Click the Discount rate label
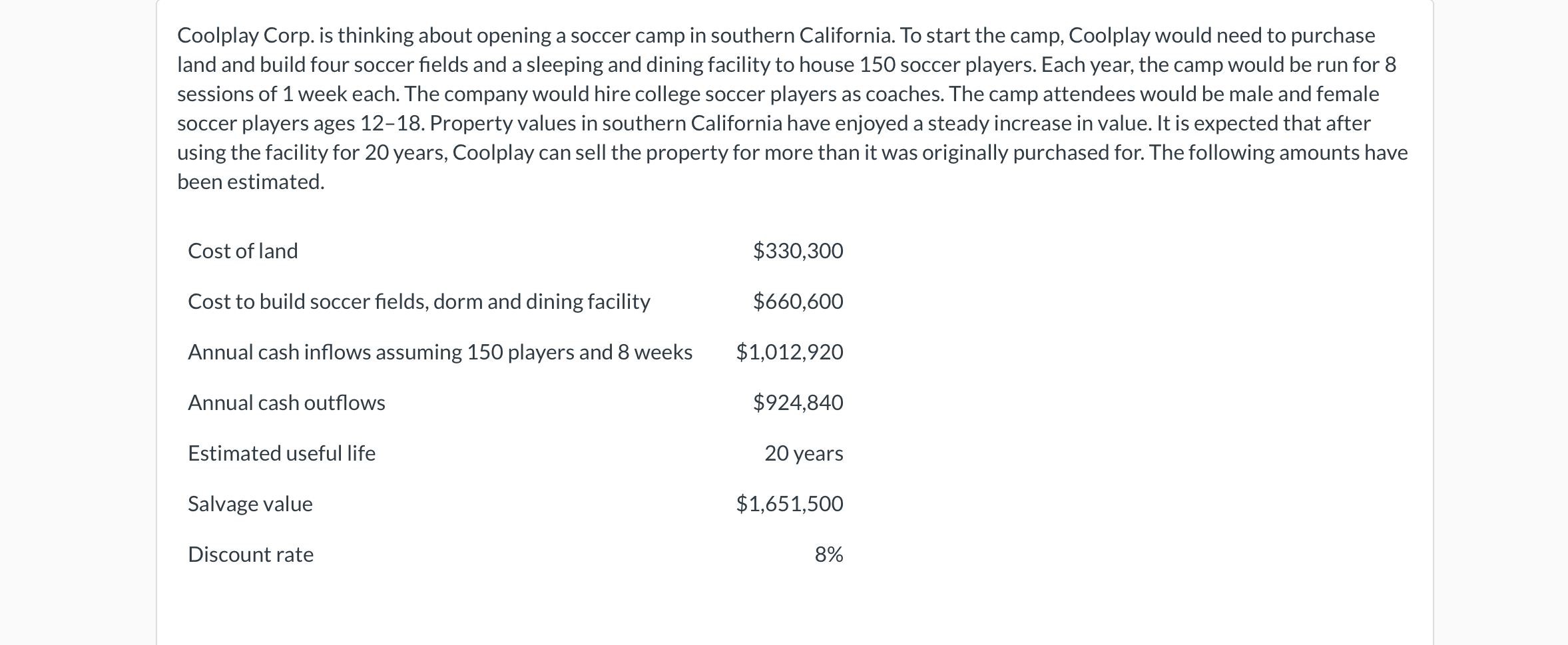 [x=251, y=554]
